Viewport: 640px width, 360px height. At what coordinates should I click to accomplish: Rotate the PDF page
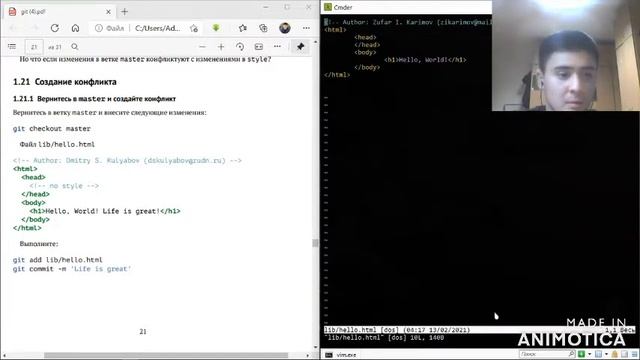pyautogui.click(x=240, y=47)
